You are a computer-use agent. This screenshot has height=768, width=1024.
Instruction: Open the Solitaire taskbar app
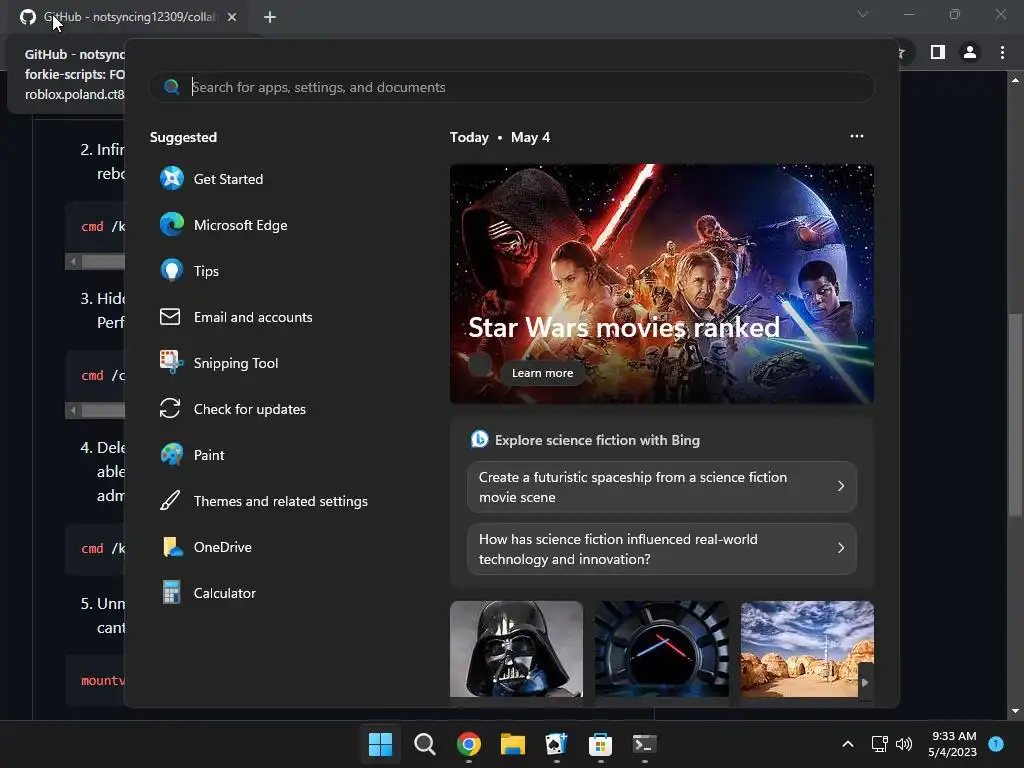[556, 744]
